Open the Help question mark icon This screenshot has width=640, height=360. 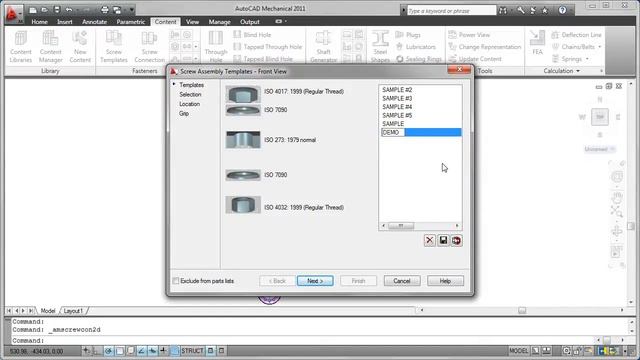tap(562, 10)
